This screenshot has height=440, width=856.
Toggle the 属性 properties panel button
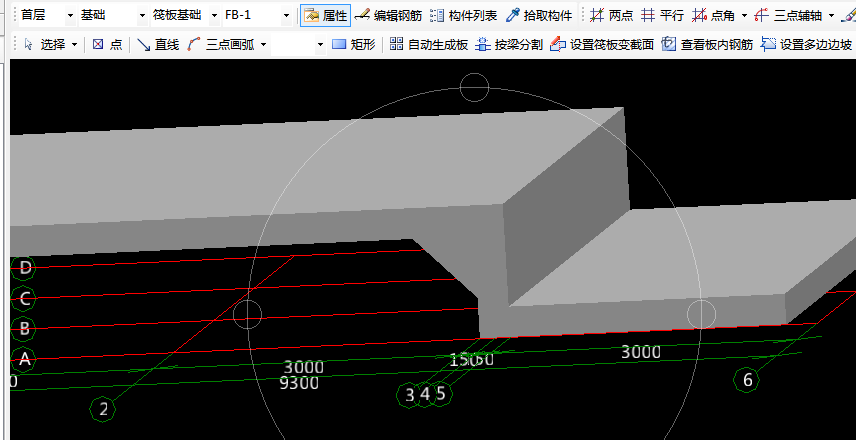point(325,16)
